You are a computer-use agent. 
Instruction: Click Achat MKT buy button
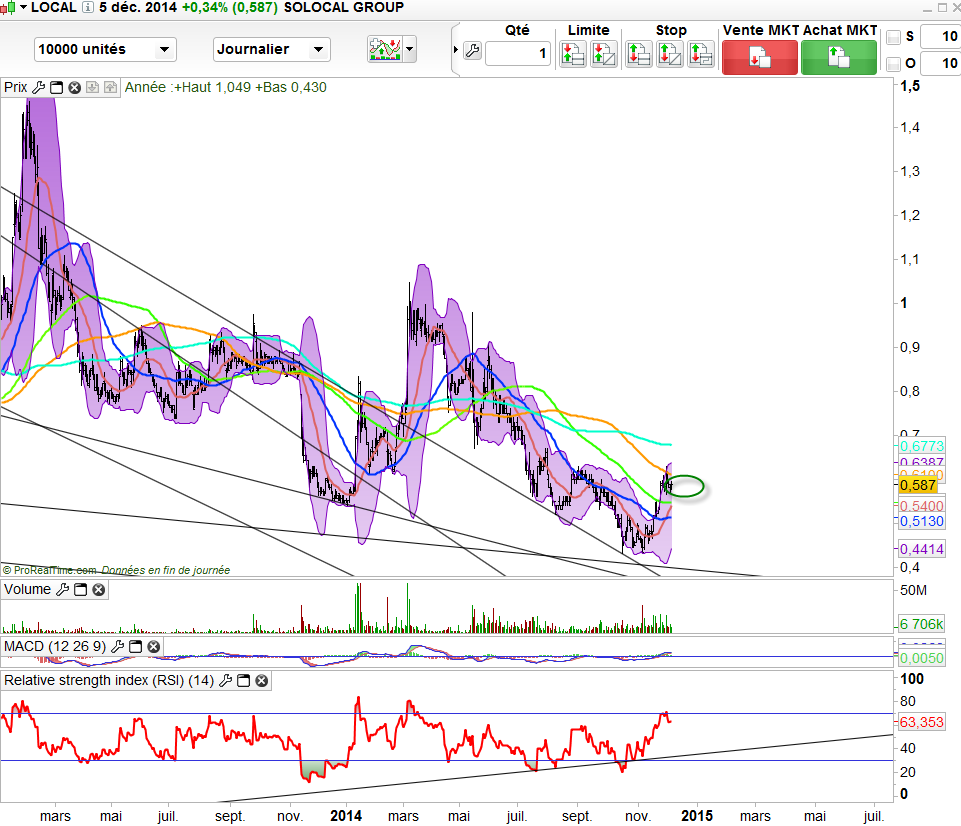pos(838,58)
